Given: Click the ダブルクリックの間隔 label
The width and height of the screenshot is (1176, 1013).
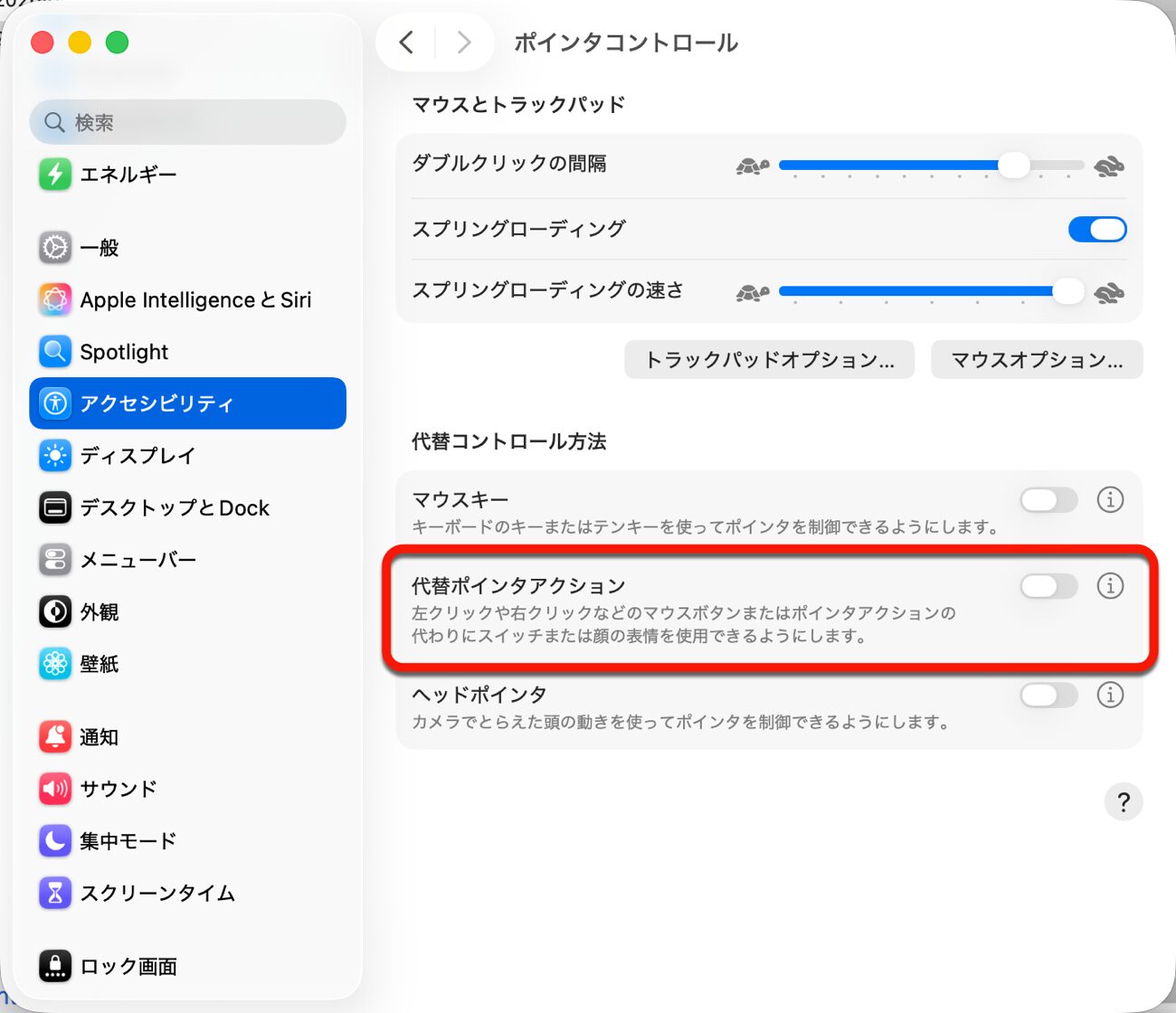Looking at the screenshot, I should tap(508, 163).
